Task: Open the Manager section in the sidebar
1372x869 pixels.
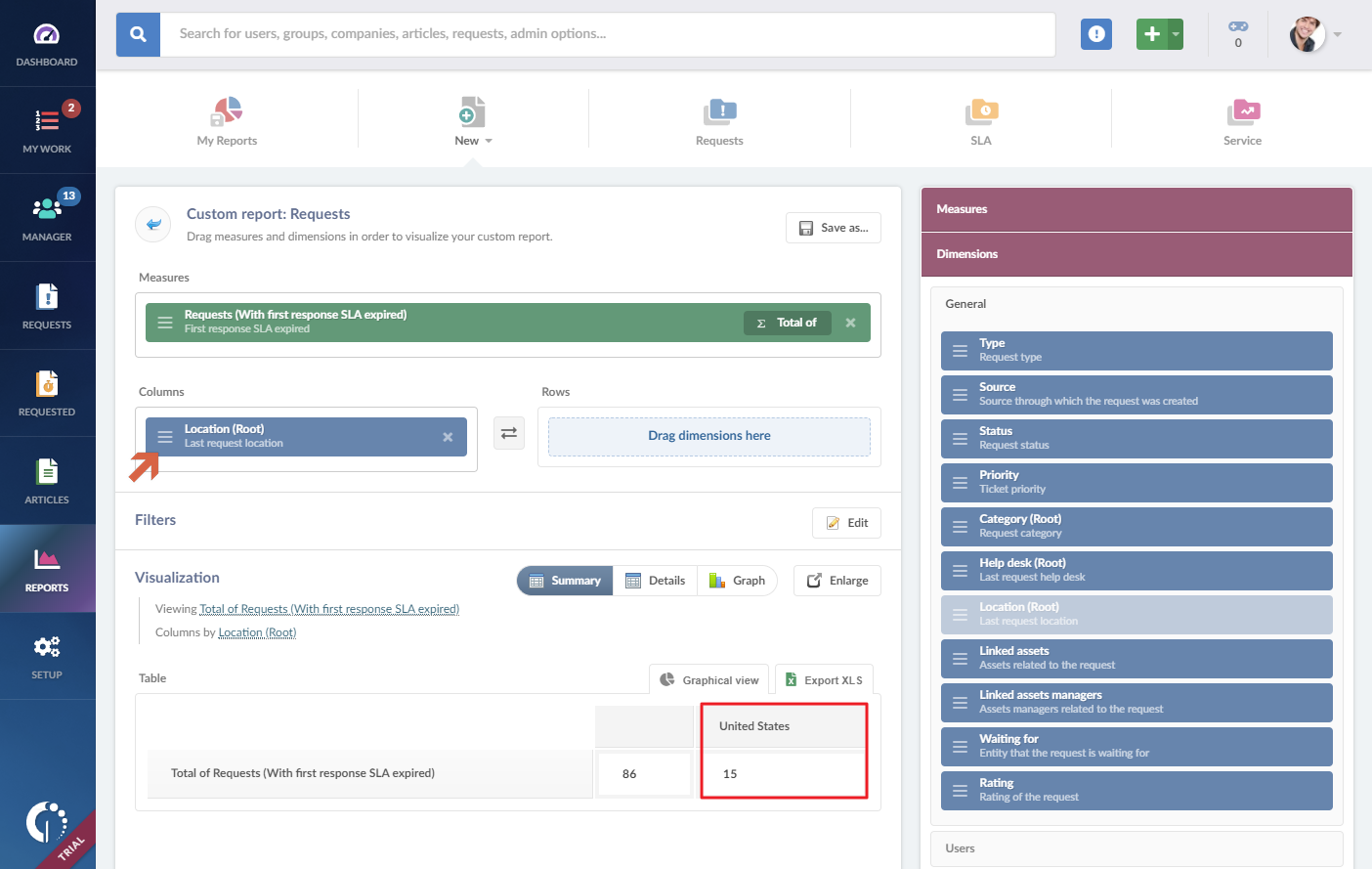Action: (47, 217)
